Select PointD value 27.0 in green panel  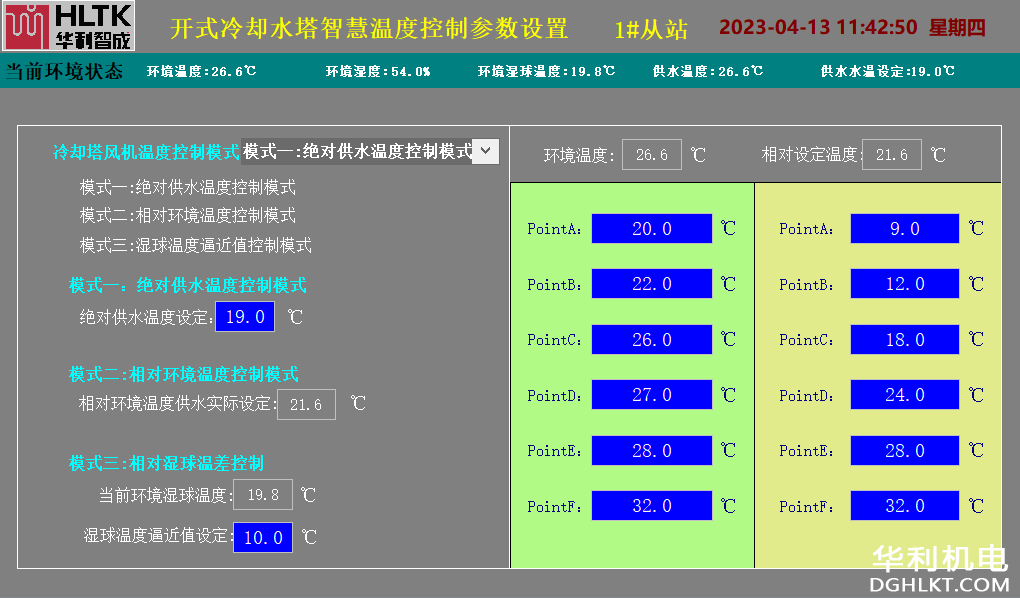(x=652, y=395)
